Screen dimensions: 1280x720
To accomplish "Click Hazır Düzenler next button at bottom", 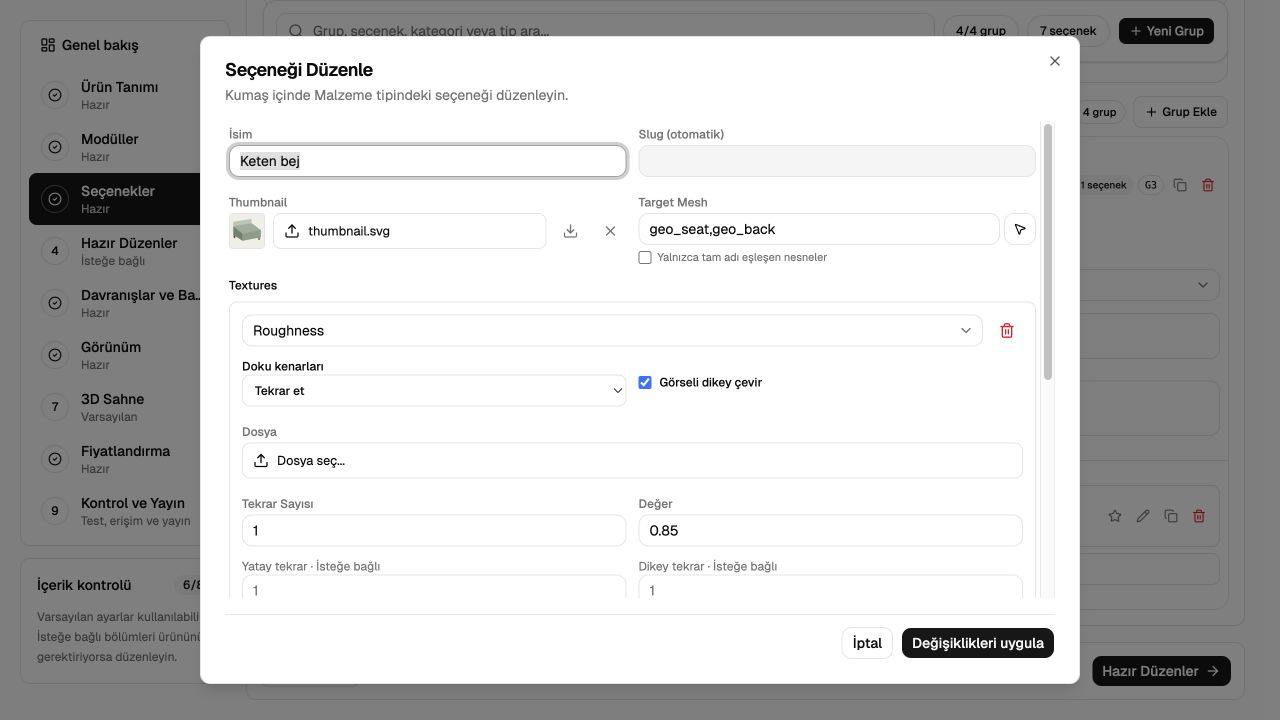I will pyautogui.click(x=1161, y=671).
